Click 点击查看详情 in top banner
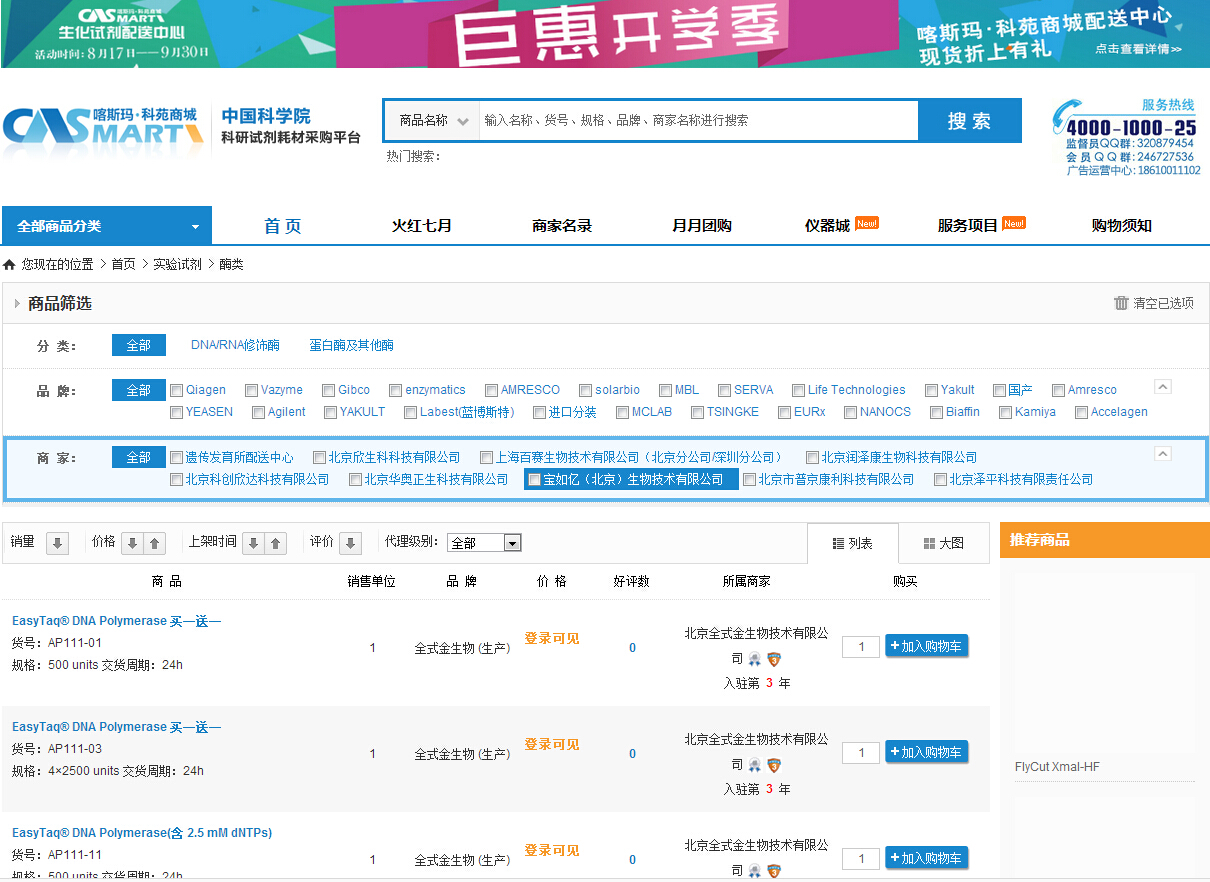1210x882 pixels. coord(1137,48)
